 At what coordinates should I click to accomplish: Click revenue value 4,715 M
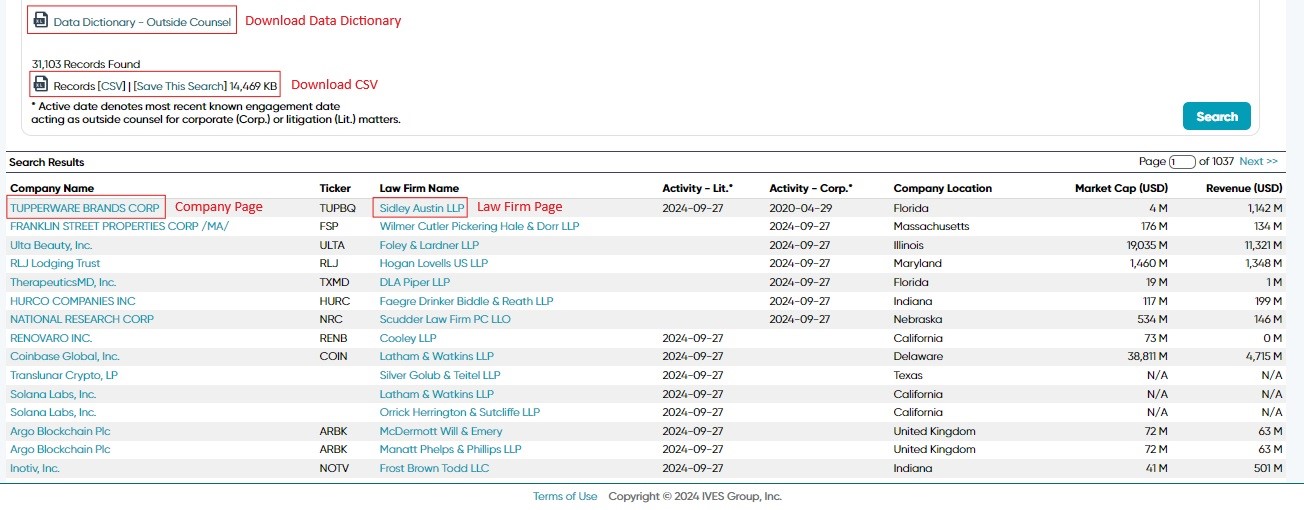click(x=1262, y=356)
